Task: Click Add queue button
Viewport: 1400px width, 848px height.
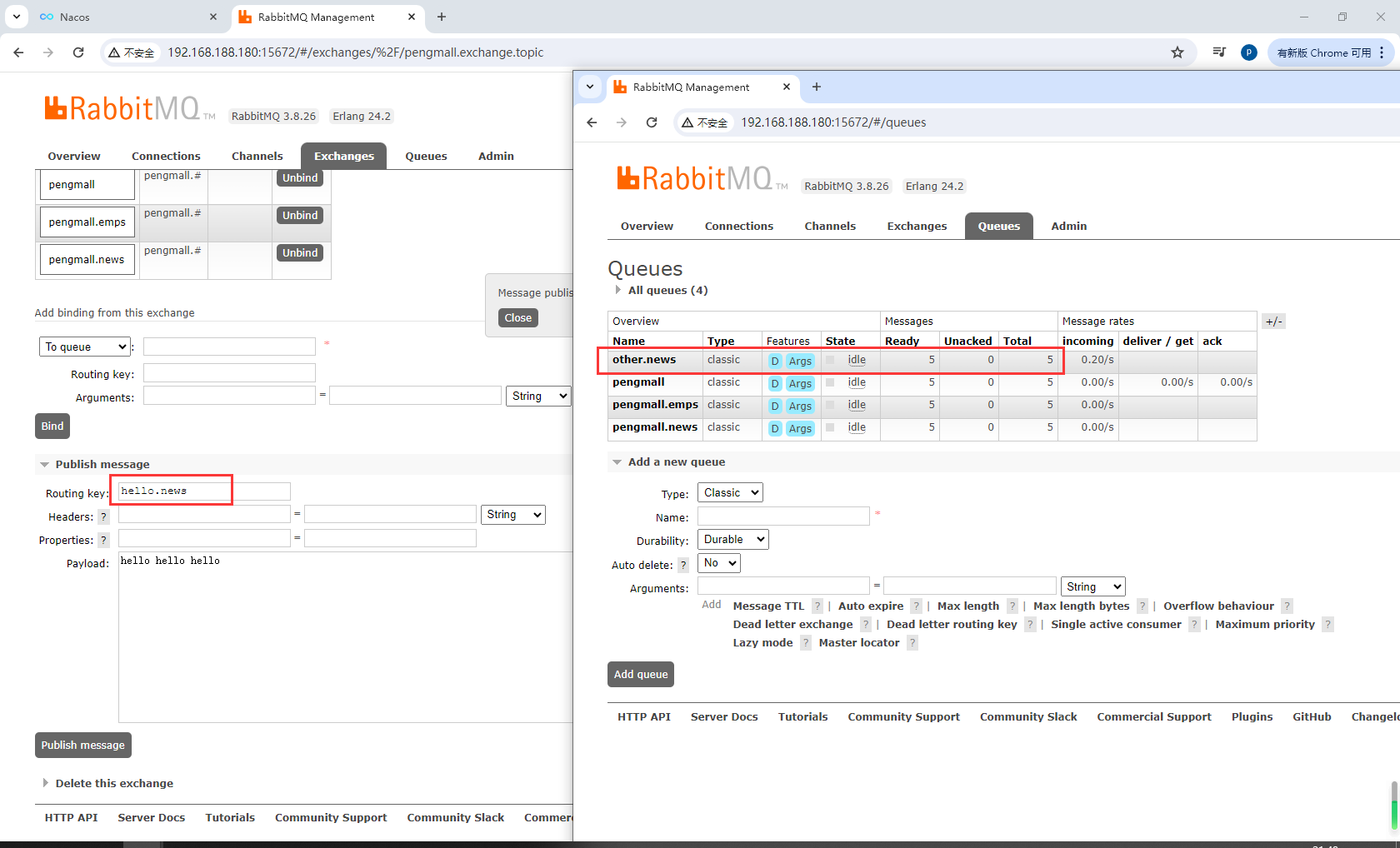Action: point(641,674)
